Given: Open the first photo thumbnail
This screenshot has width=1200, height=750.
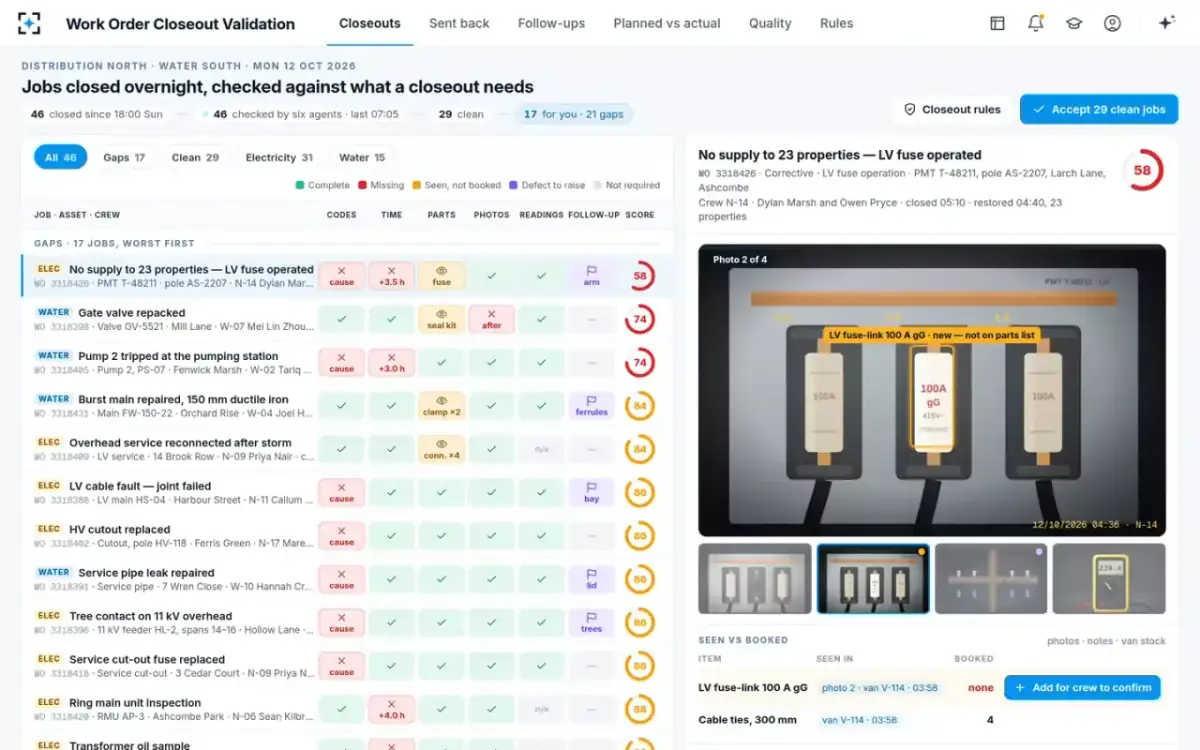Looking at the screenshot, I should [x=755, y=578].
